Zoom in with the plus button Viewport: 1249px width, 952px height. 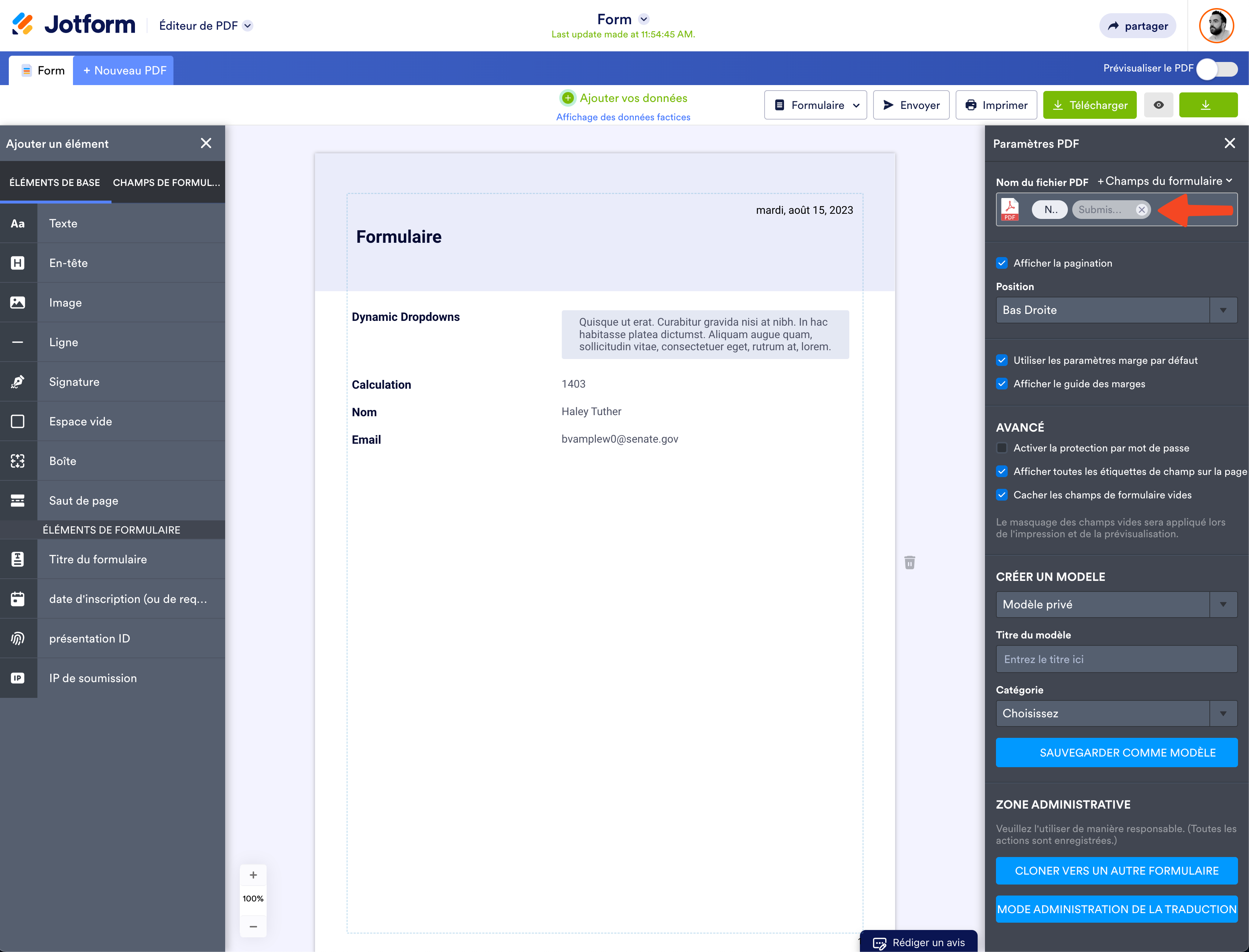coord(253,875)
